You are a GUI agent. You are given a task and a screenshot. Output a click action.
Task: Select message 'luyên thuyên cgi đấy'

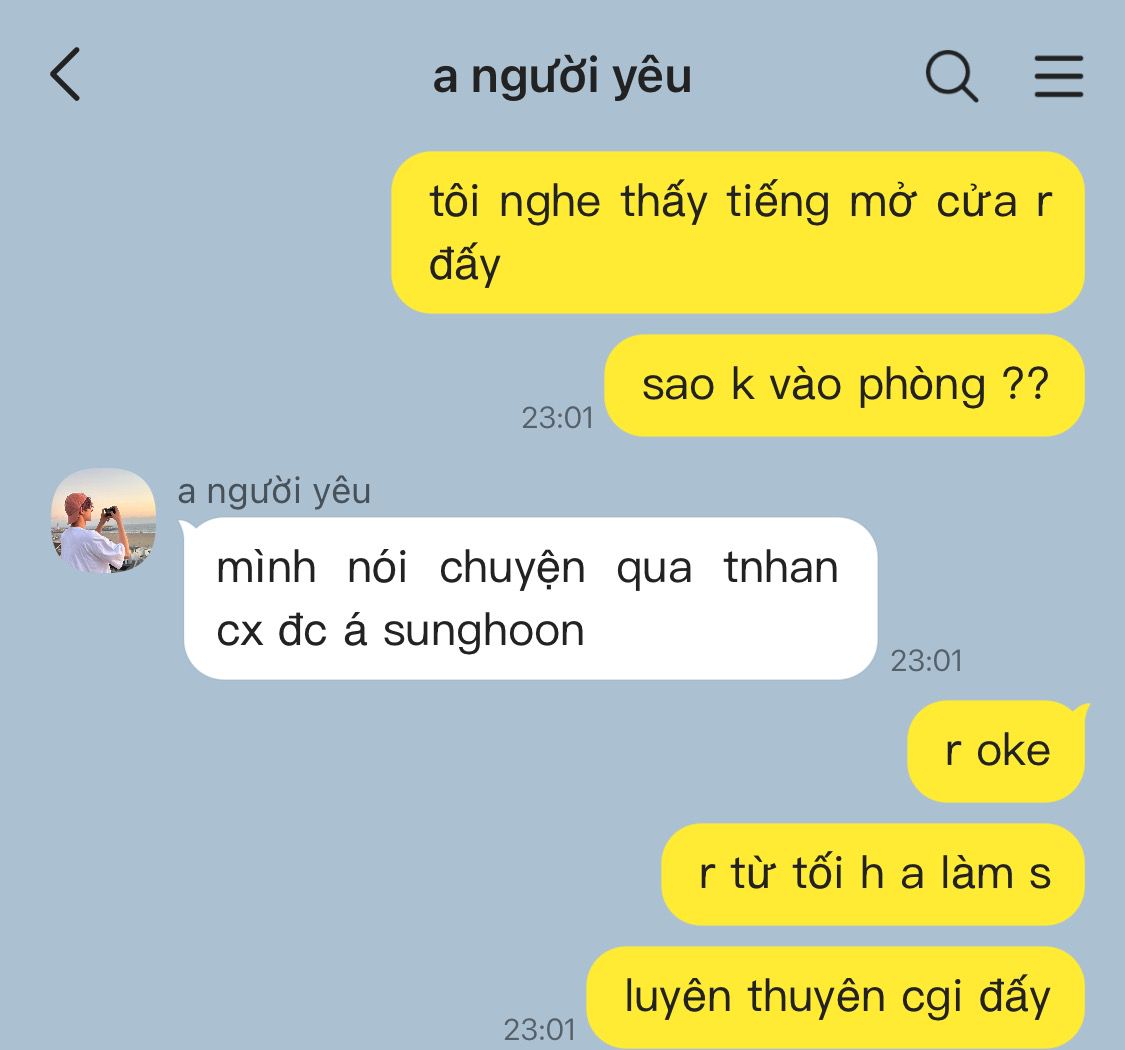[x=836, y=997]
